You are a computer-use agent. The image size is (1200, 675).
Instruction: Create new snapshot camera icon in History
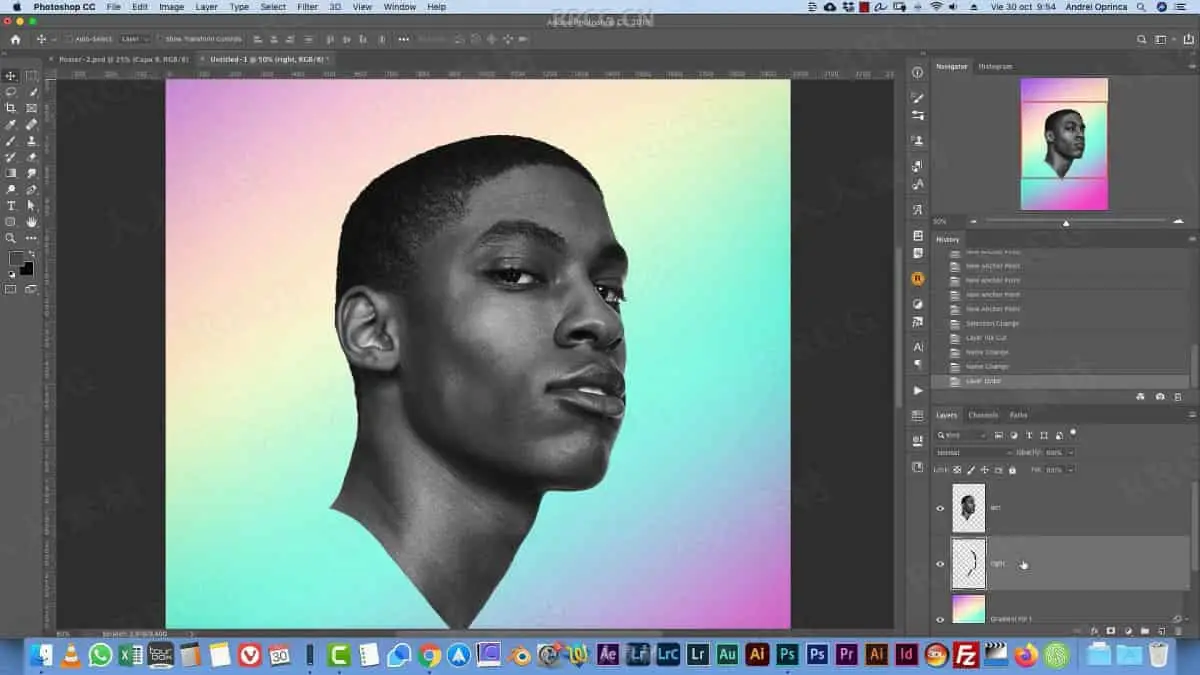coord(1160,397)
